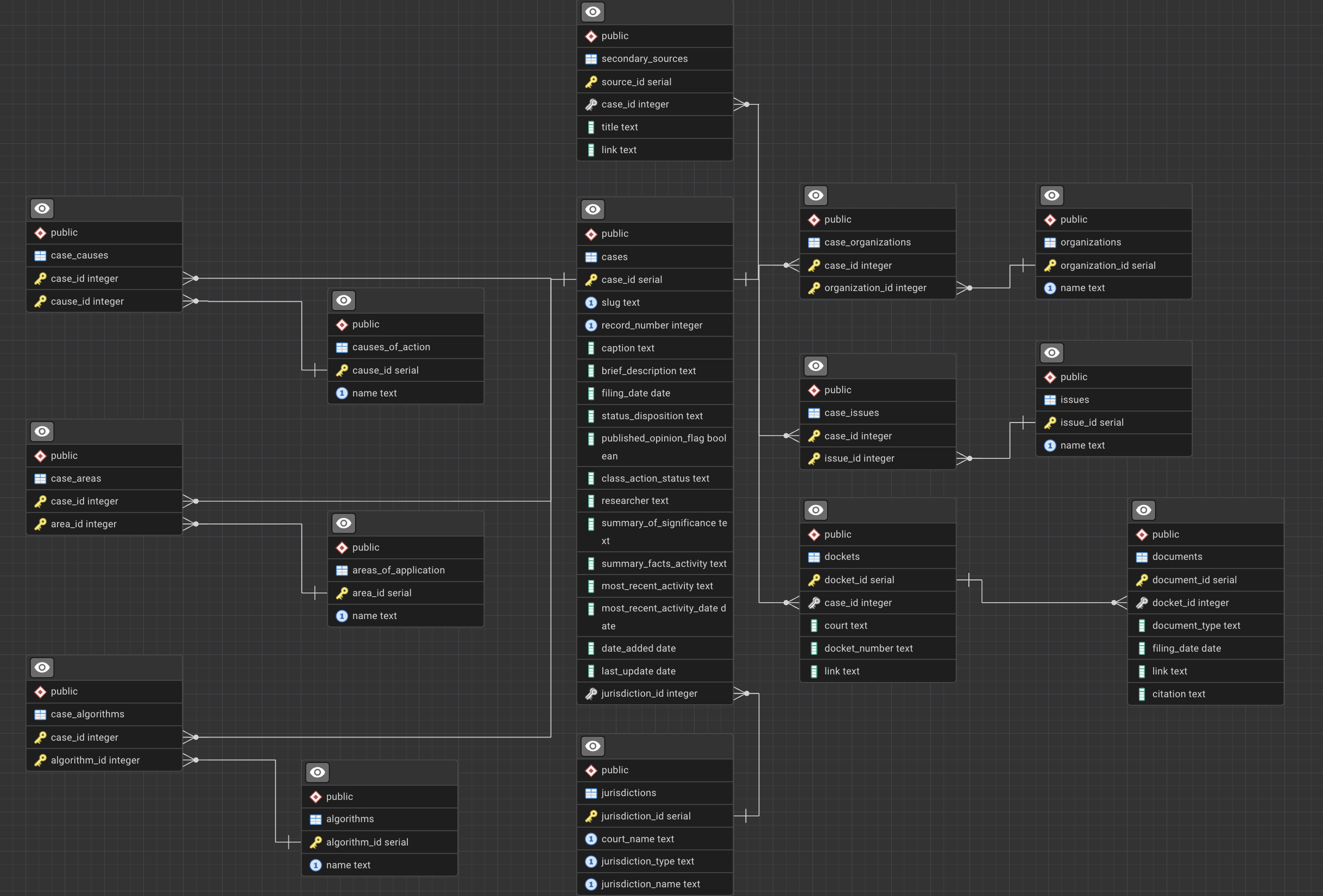Select areas_of_application table name row
Screen dimensions: 1323x896
tap(398, 570)
